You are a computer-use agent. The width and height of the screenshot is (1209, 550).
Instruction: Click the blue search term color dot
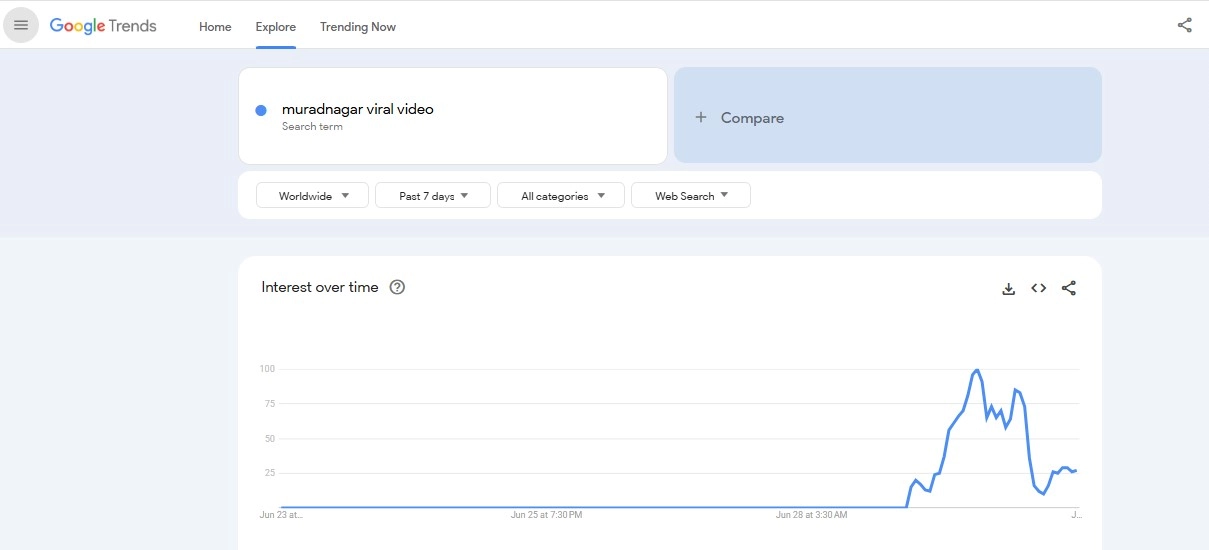(261, 110)
